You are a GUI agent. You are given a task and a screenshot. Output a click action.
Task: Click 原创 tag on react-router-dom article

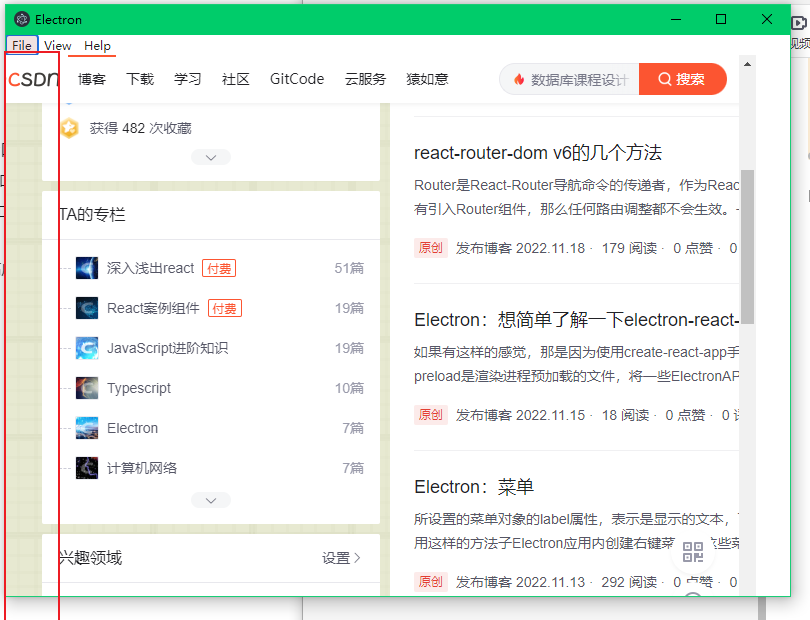(x=430, y=248)
